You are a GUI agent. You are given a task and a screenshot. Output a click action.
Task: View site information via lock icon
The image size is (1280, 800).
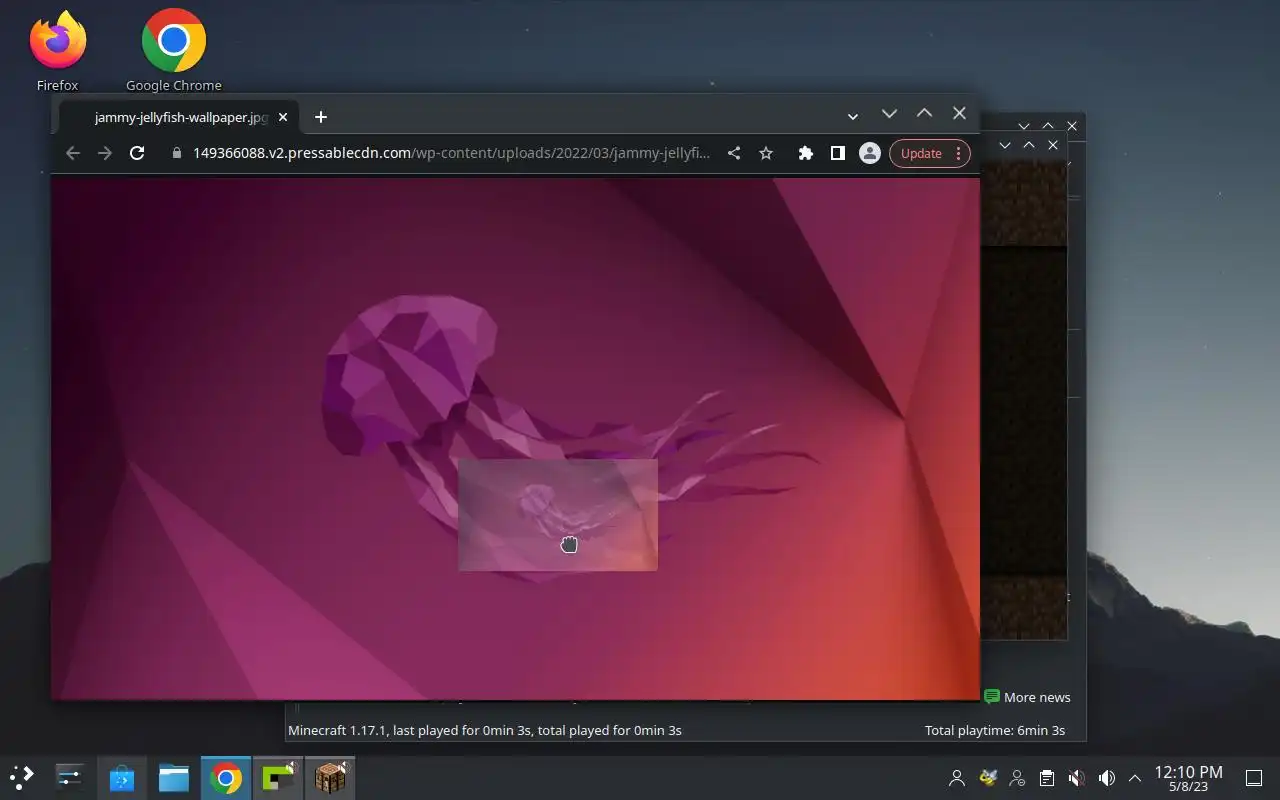[x=177, y=153]
